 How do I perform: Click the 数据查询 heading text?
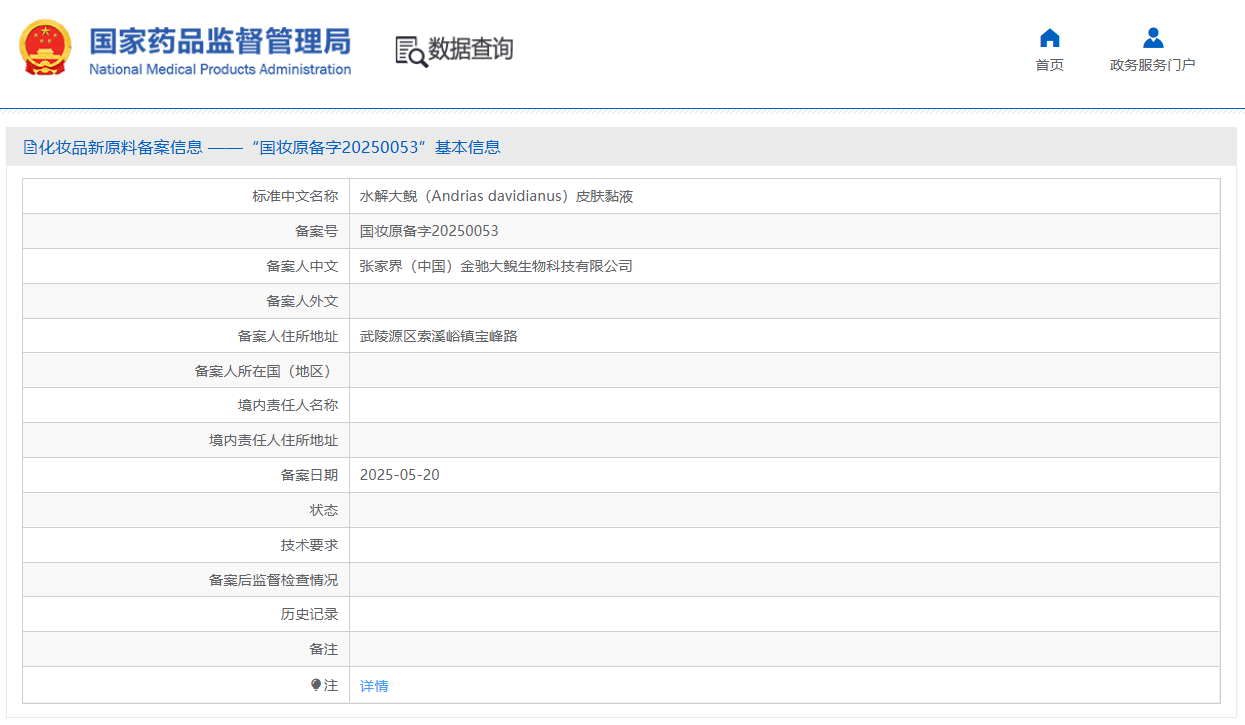coord(471,49)
